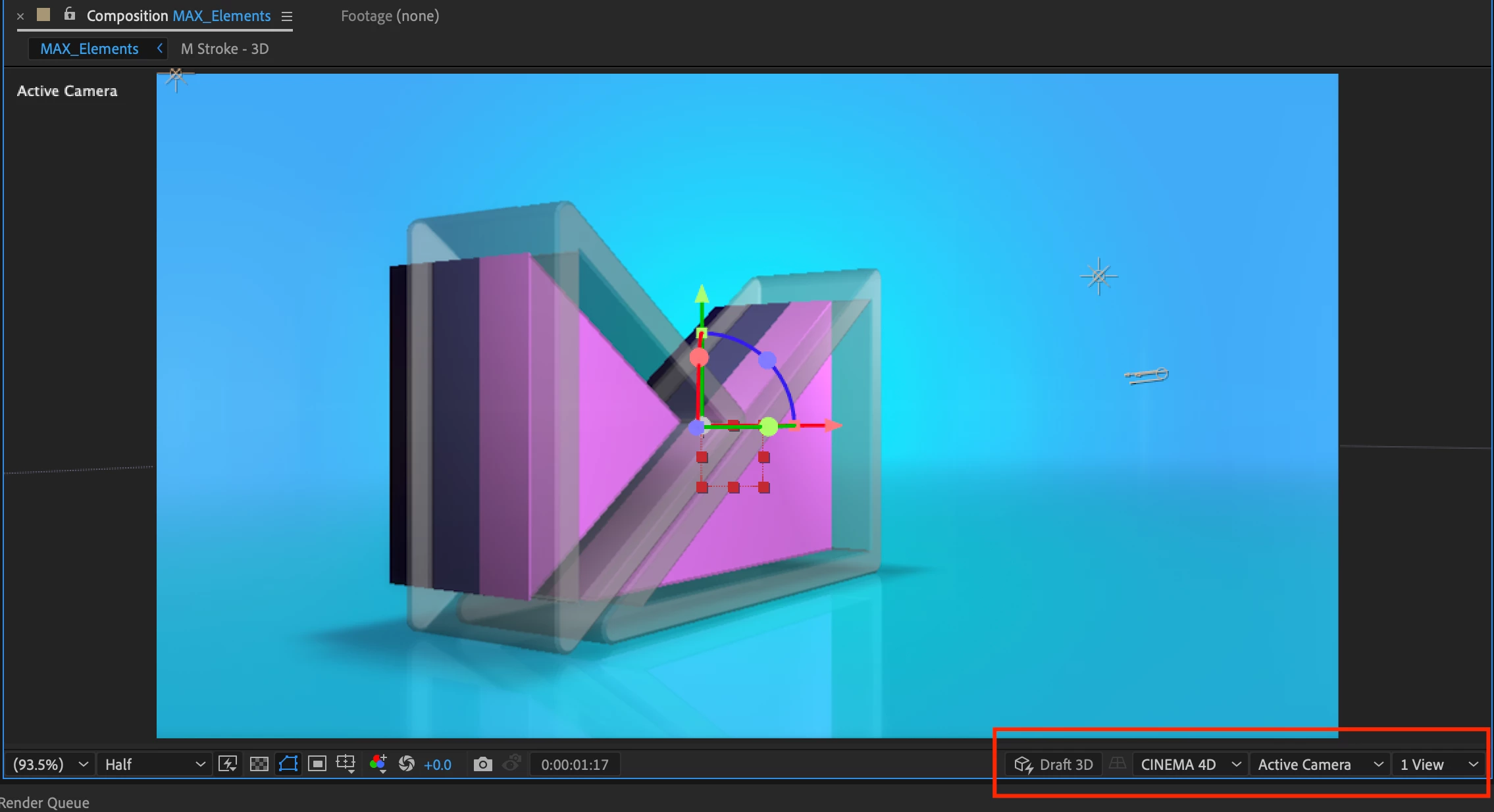The image size is (1494, 812).
Task: Toggle the transparency grid
Action: tap(259, 764)
